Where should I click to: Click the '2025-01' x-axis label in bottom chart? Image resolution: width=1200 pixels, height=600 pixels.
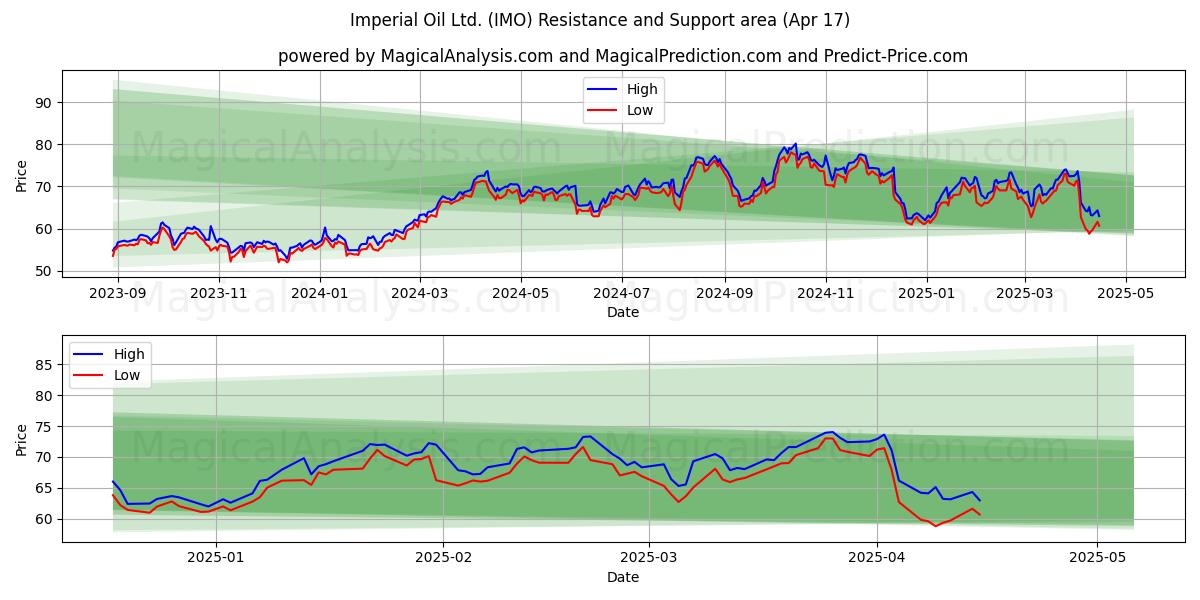[217, 560]
